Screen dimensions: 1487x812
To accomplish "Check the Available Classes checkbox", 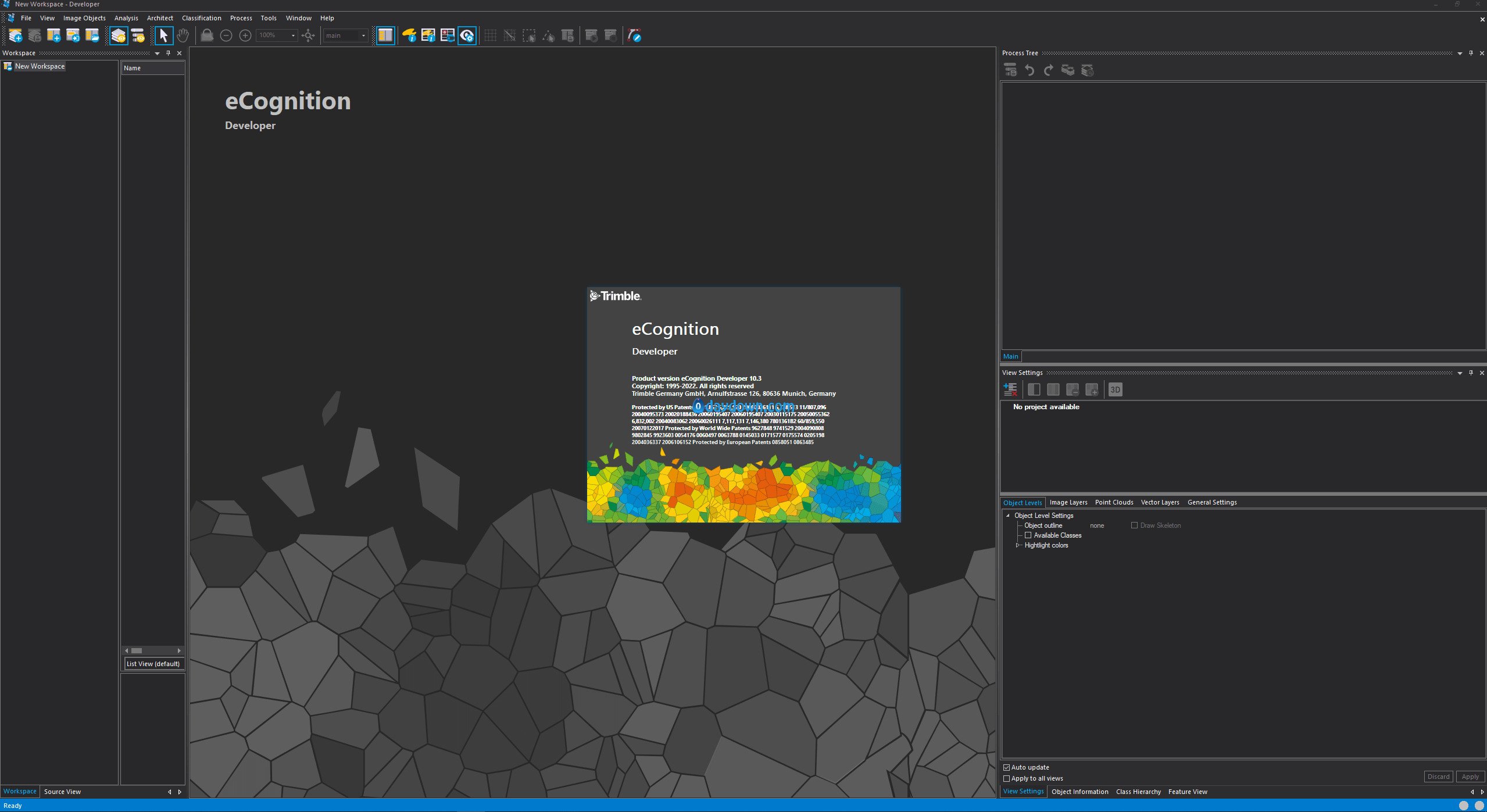I will click(1028, 535).
